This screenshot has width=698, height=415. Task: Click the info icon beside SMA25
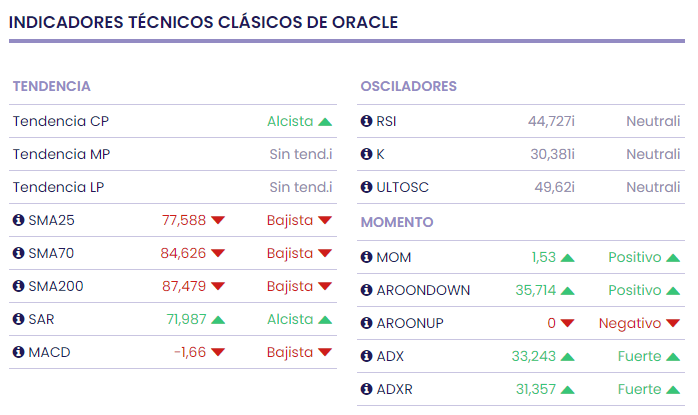18,220
